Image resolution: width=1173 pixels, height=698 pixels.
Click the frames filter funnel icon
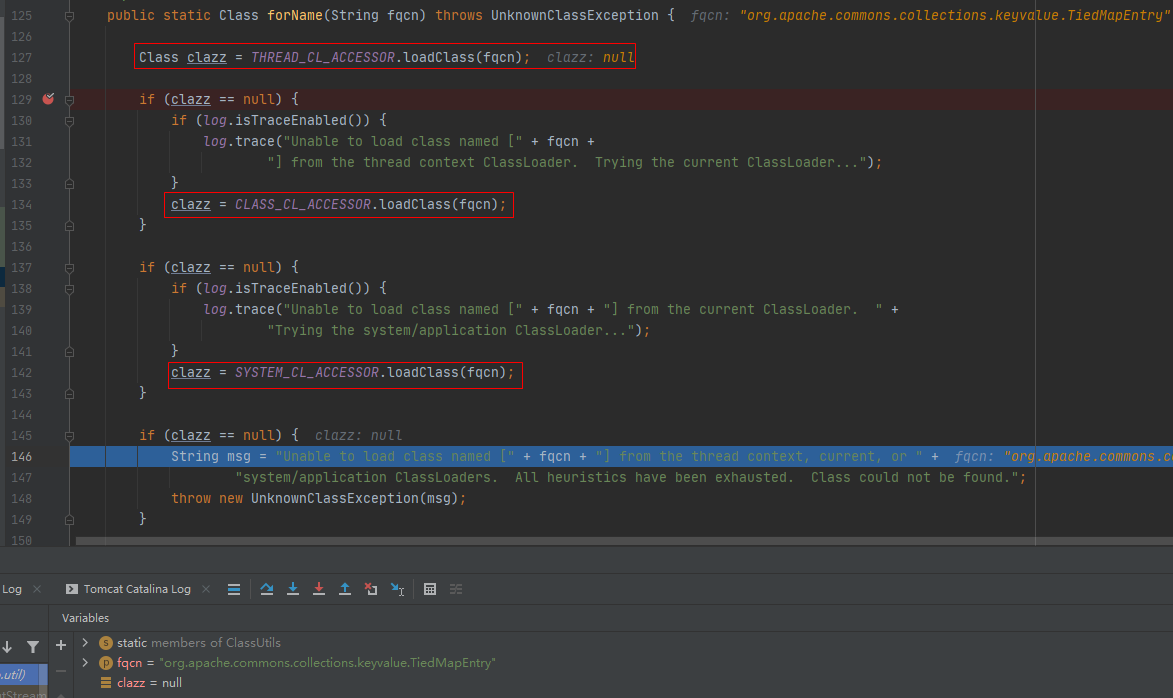coord(33,647)
